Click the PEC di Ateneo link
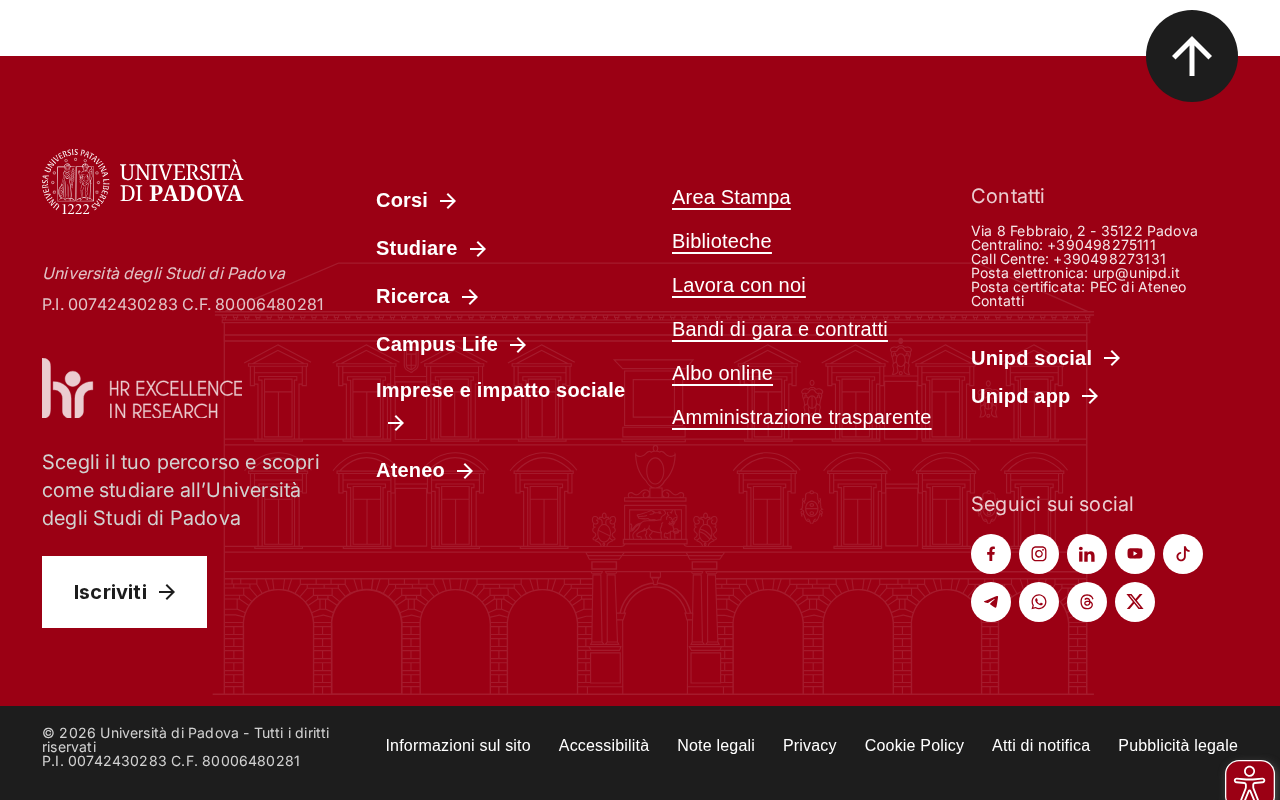 tap(1138, 287)
